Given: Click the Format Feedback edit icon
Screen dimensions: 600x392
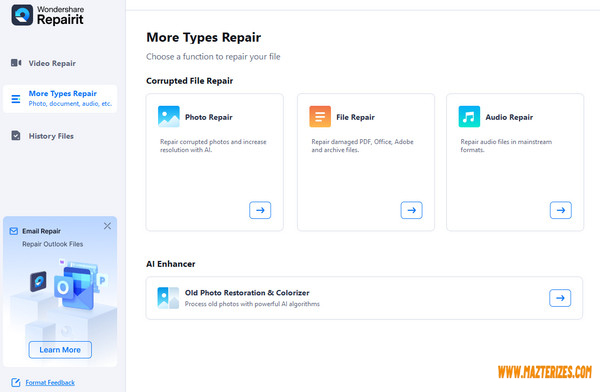Looking at the screenshot, I should [16, 382].
